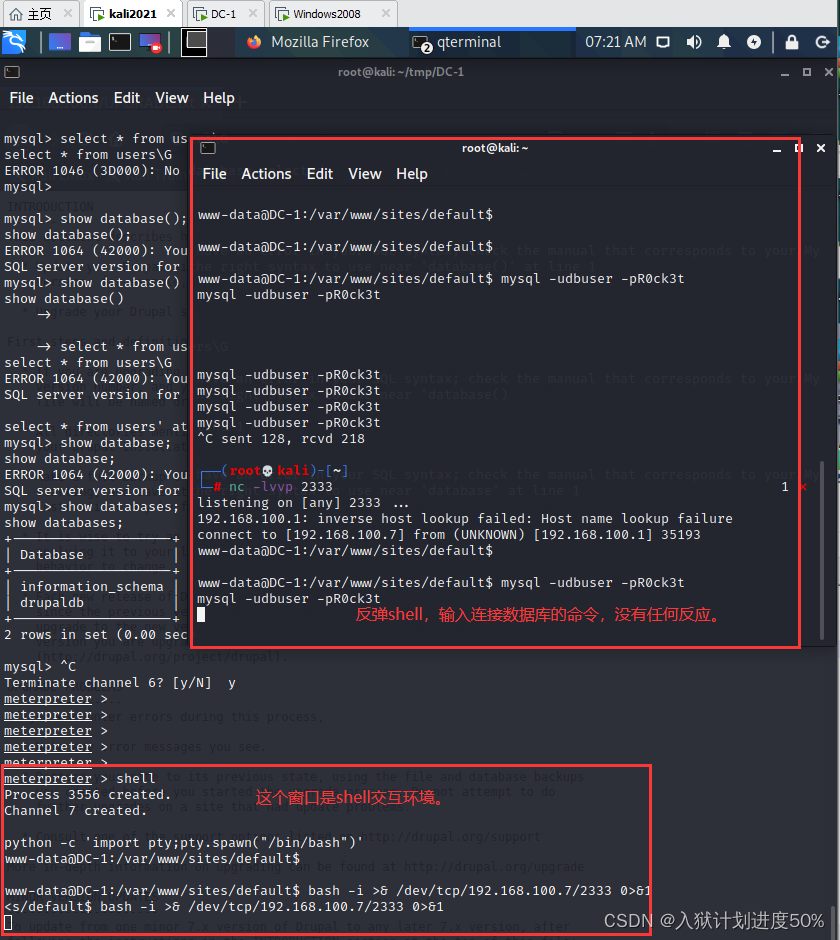Click the volume speaker tray icon
Image resolution: width=840 pixels, height=940 pixels.
point(694,42)
